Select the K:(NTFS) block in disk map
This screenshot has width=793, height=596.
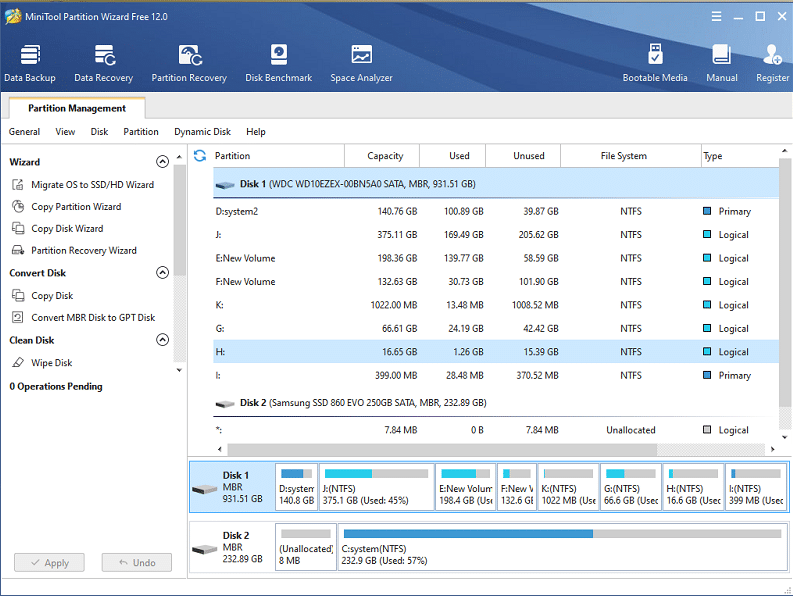(x=568, y=487)
